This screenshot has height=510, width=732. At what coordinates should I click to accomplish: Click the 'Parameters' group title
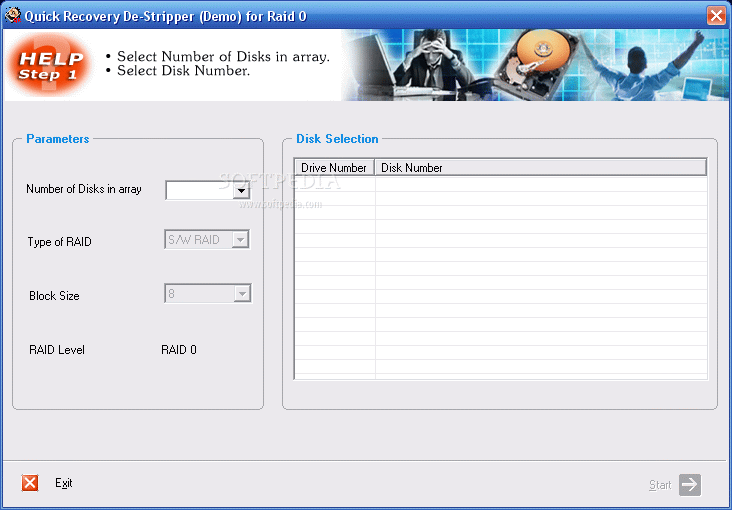[57, 139]
